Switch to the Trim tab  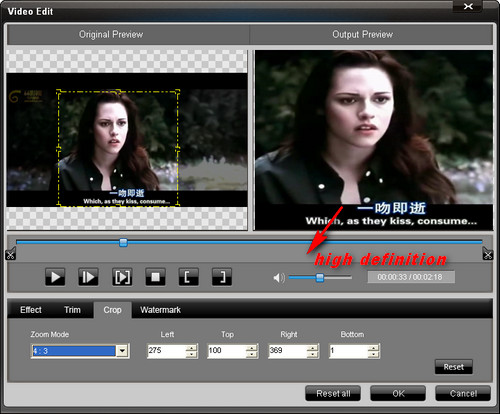(x=72, y=310)
